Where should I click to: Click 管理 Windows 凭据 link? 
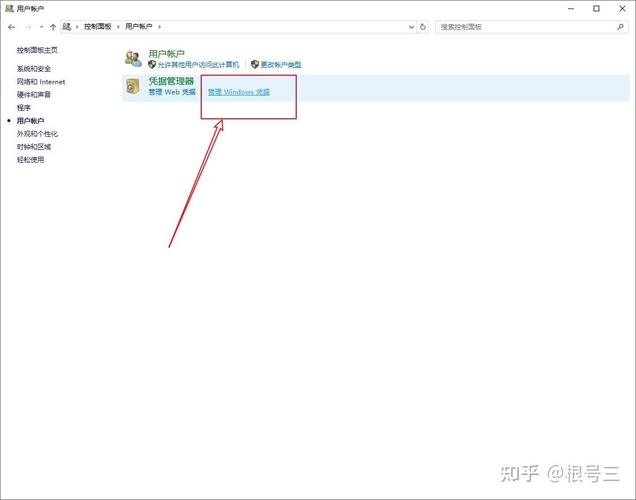(239, 92)
